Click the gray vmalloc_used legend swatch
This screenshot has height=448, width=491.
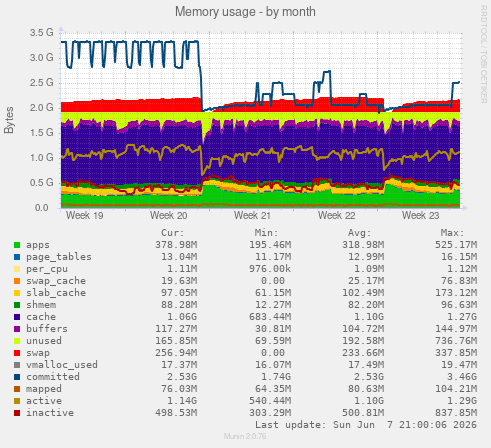(x=17, y=365)
